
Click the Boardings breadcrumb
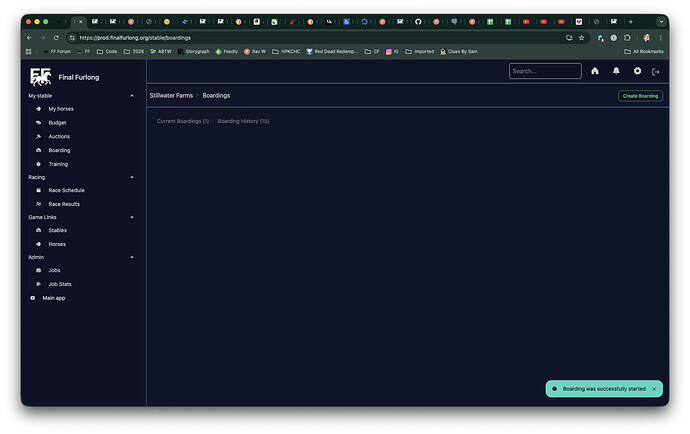pos(216,96)
